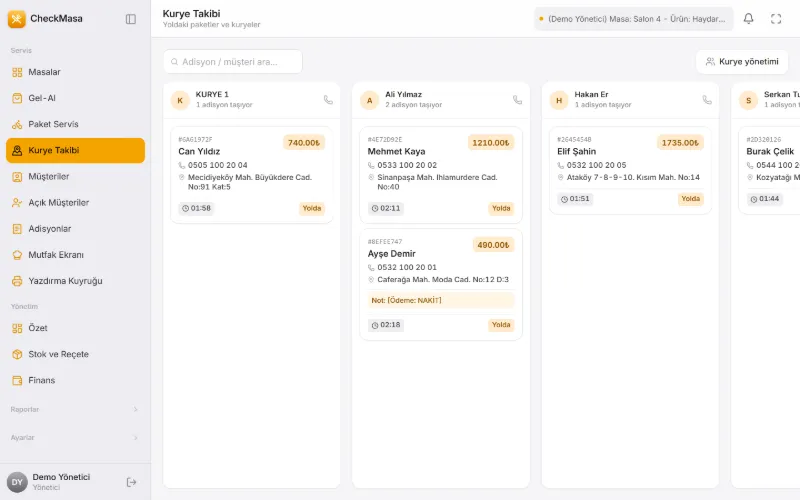Open Müşteriler page

click(75, 177)
